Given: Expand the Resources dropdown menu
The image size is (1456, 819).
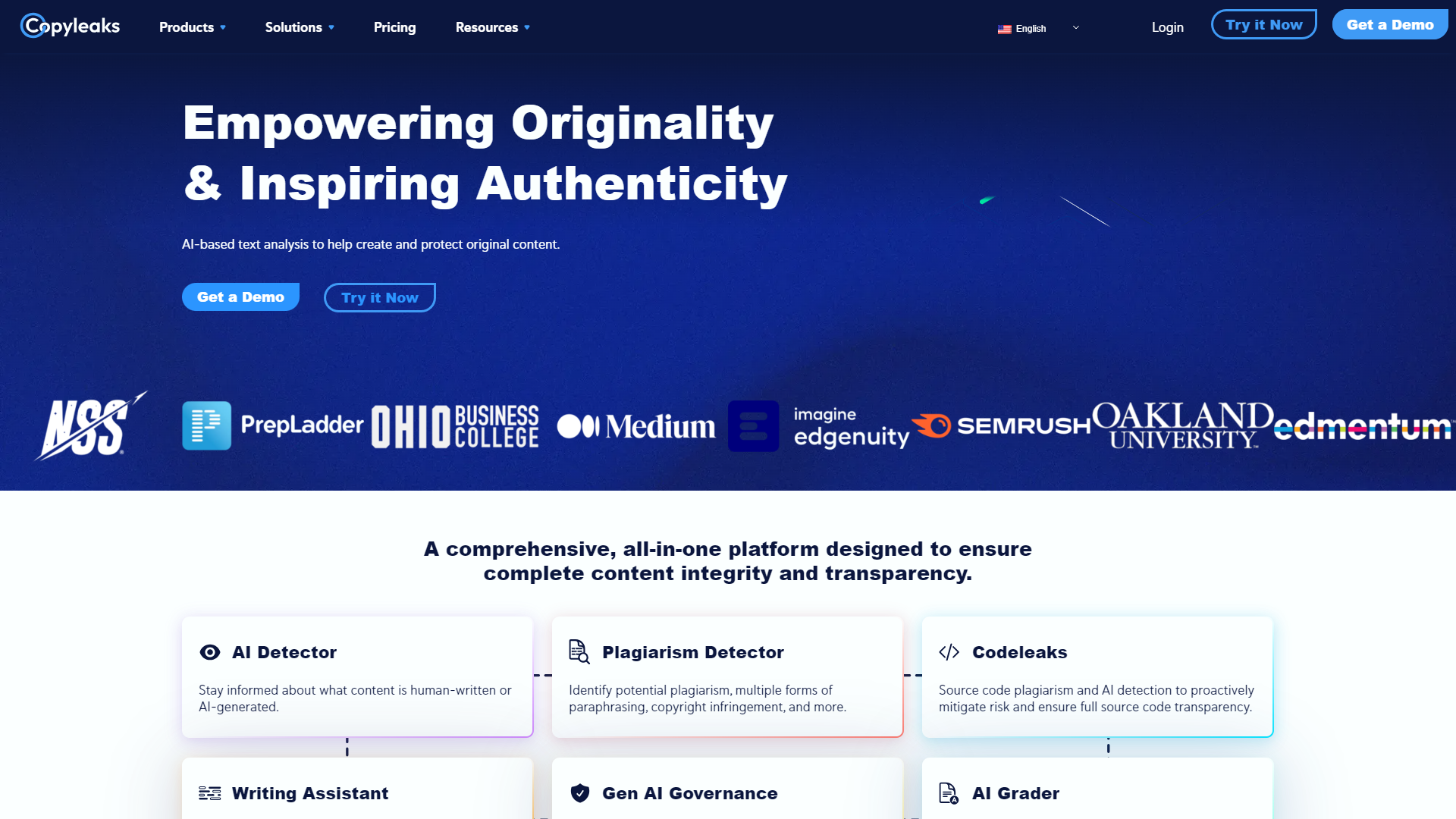Looking at the screenshot, I should pos(494,27).
